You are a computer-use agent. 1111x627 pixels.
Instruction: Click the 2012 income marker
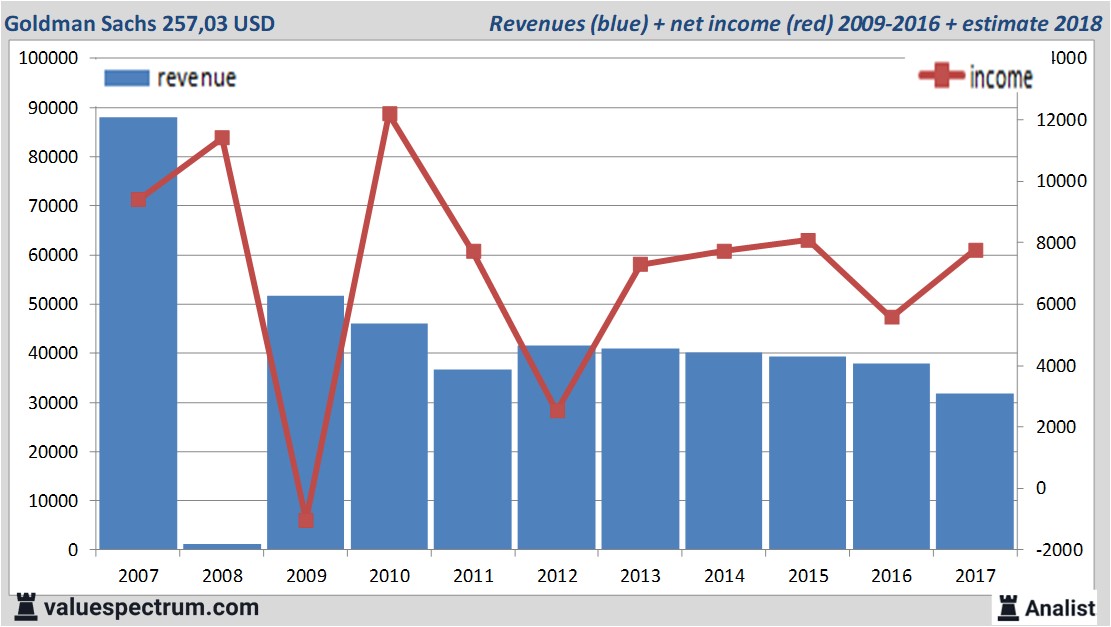click(x=557, y=410)
